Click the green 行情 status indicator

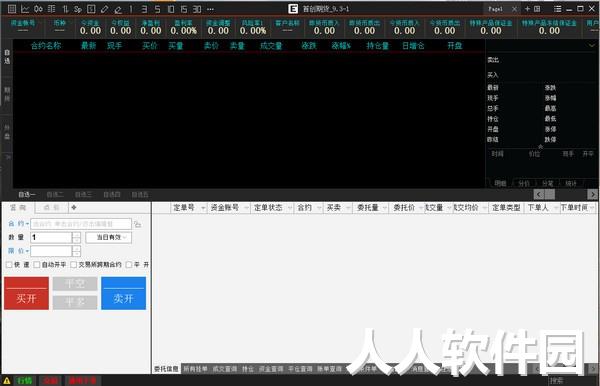pyautogui.click(x=24, y=381)
